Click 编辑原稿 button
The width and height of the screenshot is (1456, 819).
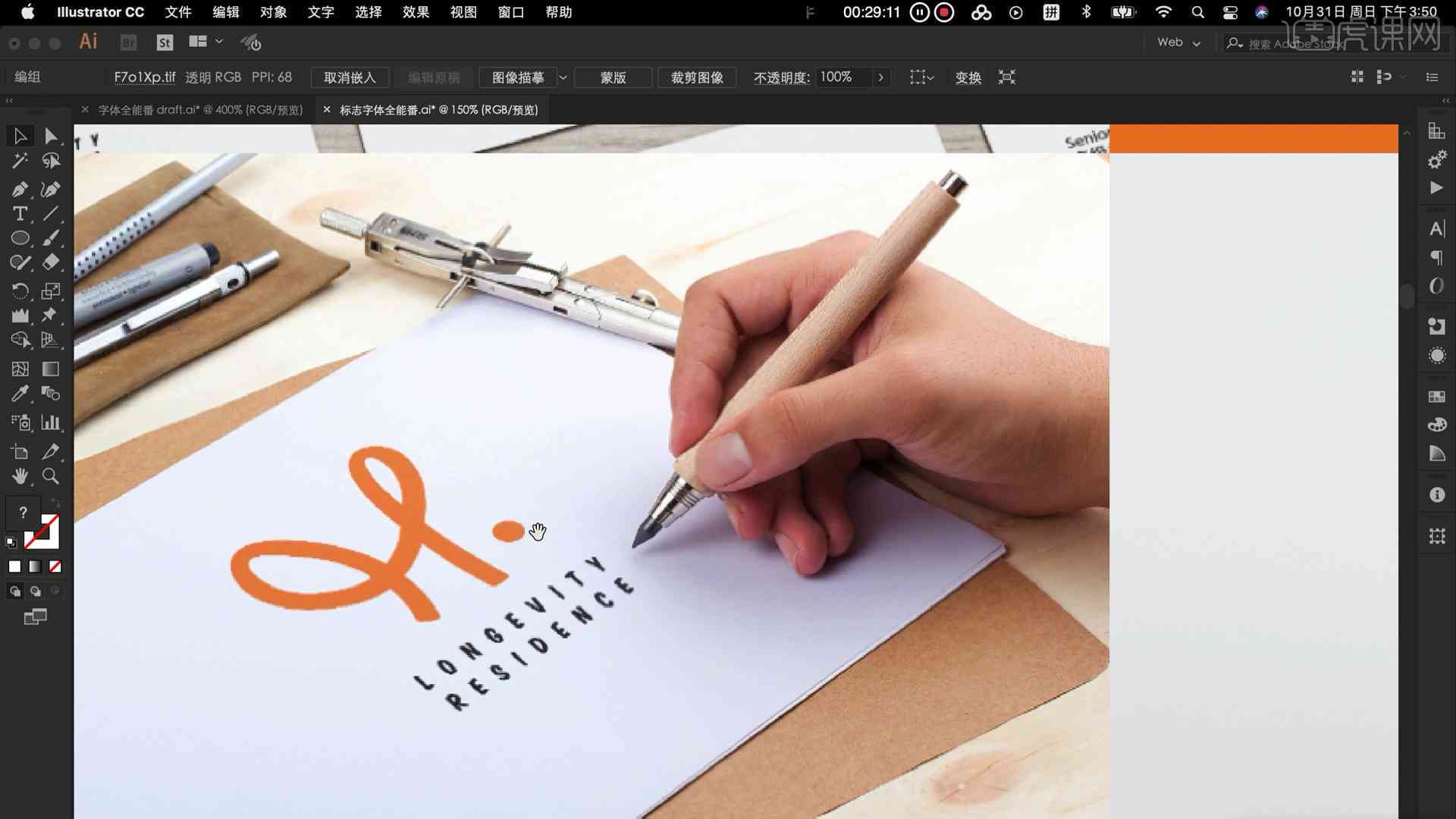pyautogui.click(x=432, y=77)
